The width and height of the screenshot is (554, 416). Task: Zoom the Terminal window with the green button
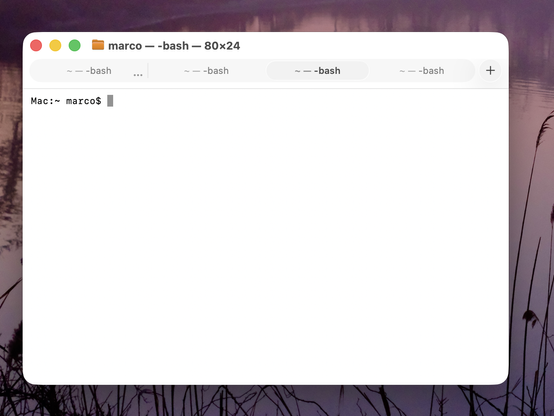(75, 46)
